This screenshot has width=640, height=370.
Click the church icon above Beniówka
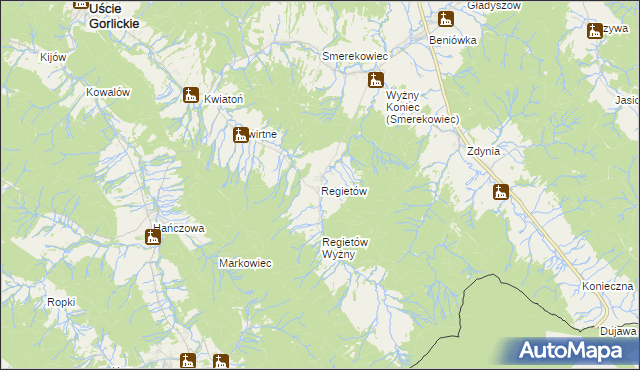(x=446, y=19)
